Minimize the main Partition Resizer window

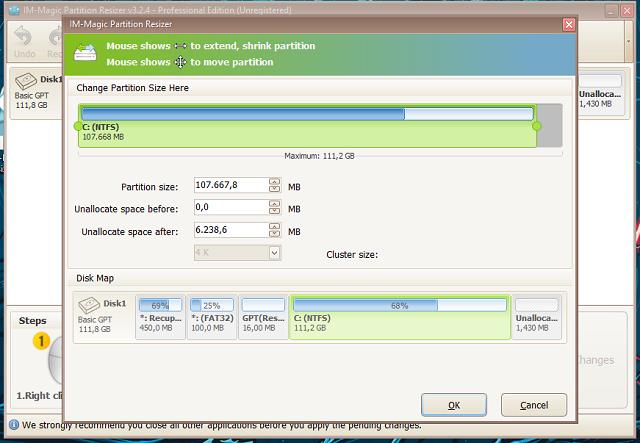tap(611, 11)
